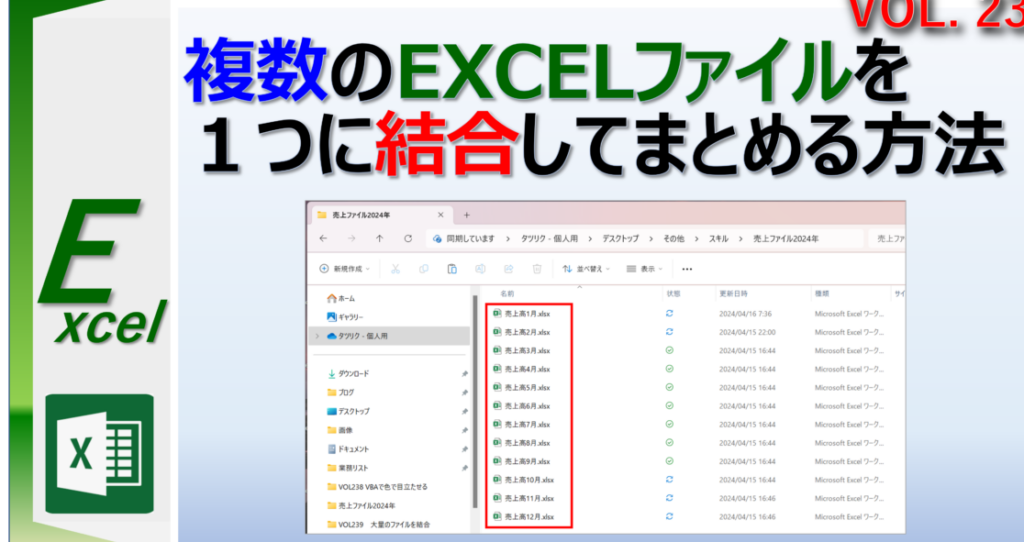Click the pin icon beside ドキュメント
Image resolution: width=1024 pixels, height=542 pixels.
[x=464, y=450]
